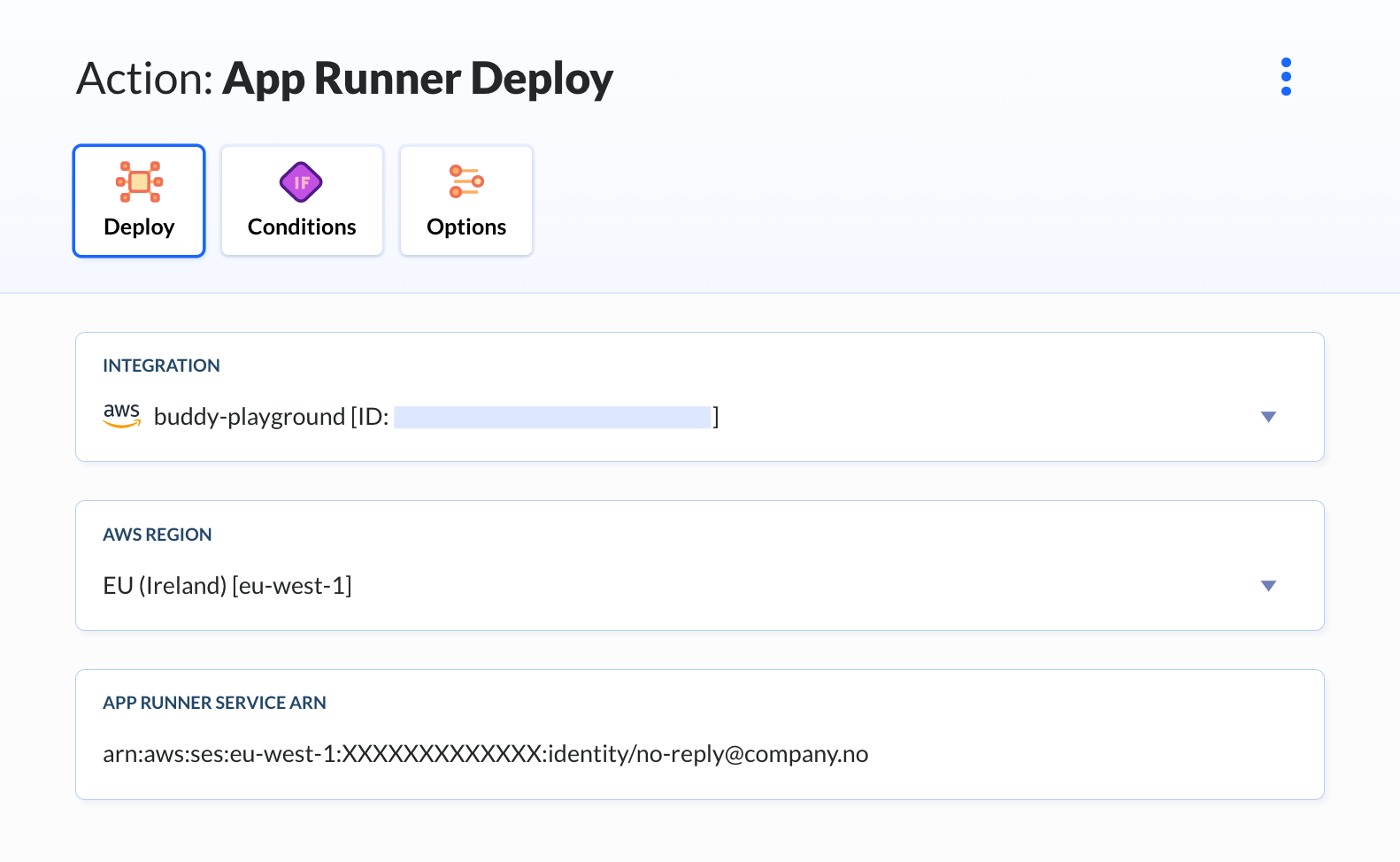
Task: Switch to the Conditions tab
Action: [302, 201]
